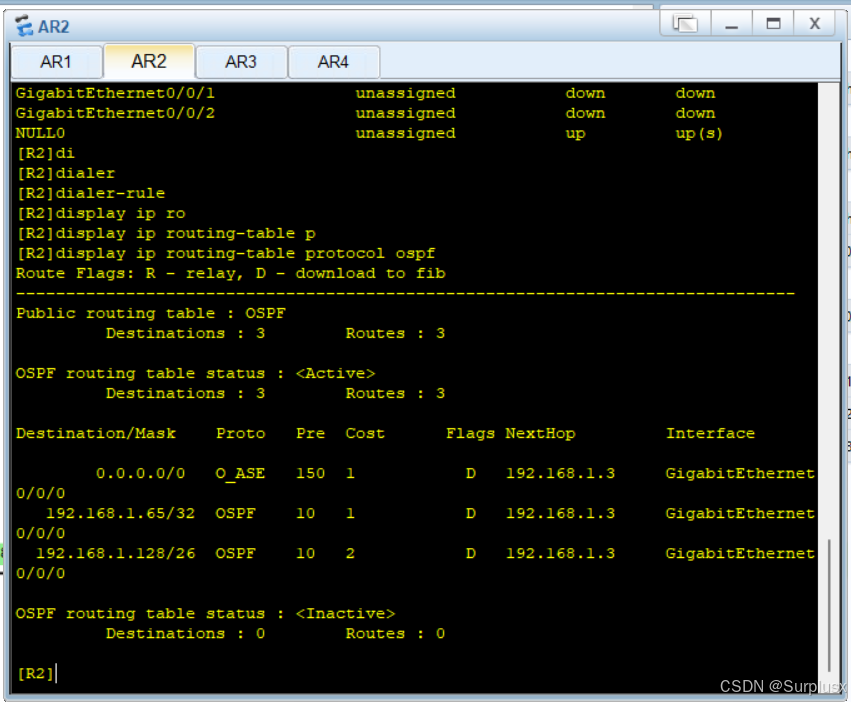
Task: Click the '[R2]display ip ro' command line
Action: click(x=101, y=213)
